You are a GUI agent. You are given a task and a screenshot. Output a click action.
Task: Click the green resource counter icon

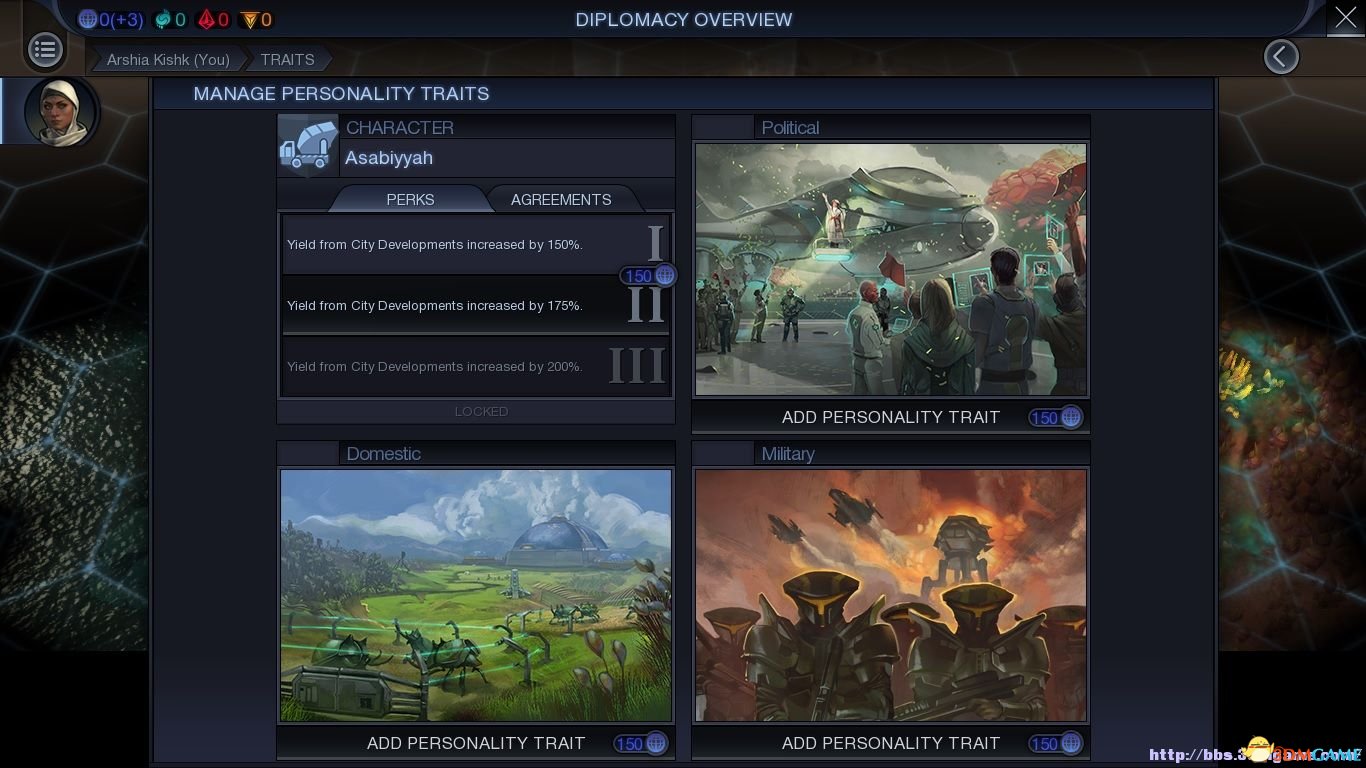163,19
